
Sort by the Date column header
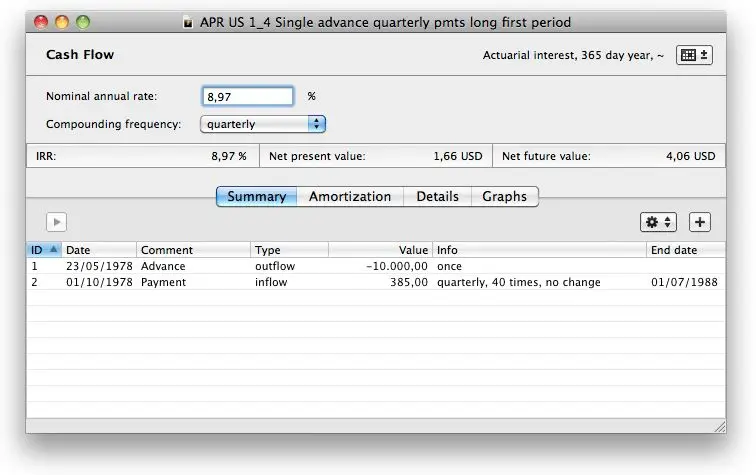click(99, 250)
